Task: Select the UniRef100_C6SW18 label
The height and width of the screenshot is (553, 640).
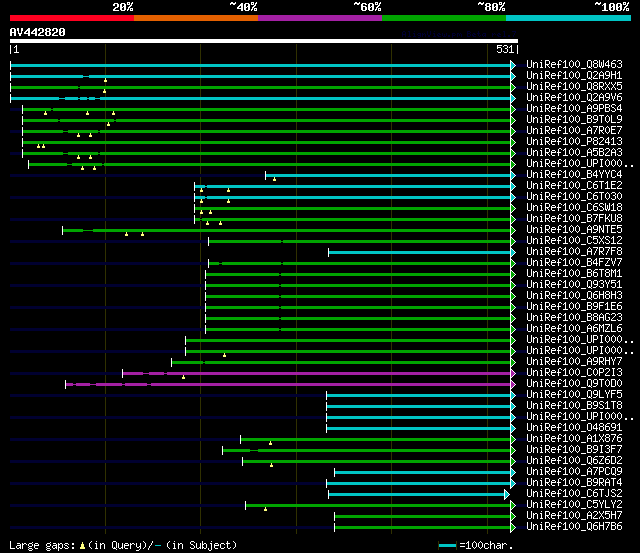Action: pyautogui.click(x=574, y=208)
